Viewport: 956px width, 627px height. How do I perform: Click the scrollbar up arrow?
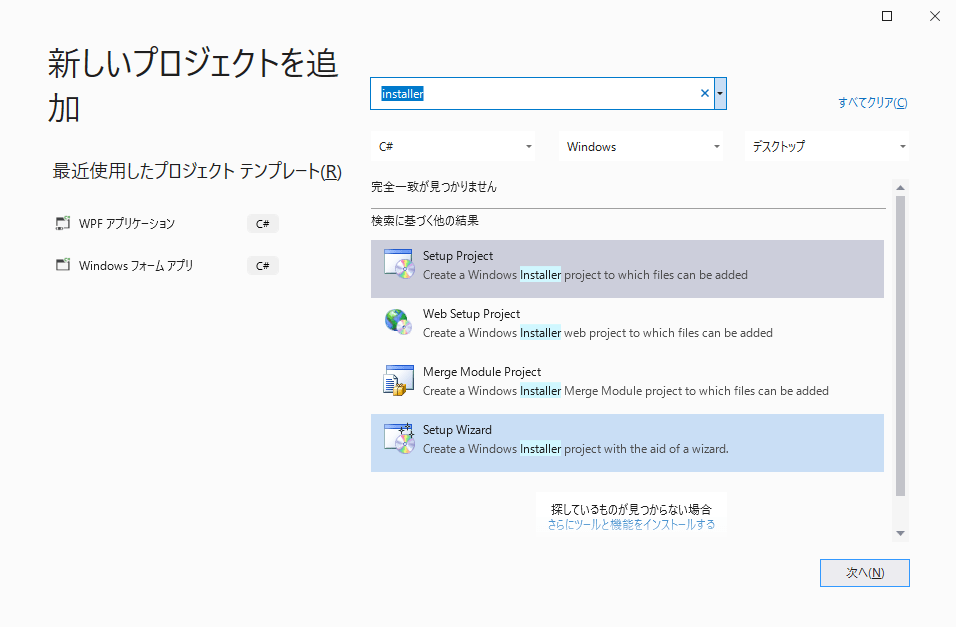coord(901,187)
